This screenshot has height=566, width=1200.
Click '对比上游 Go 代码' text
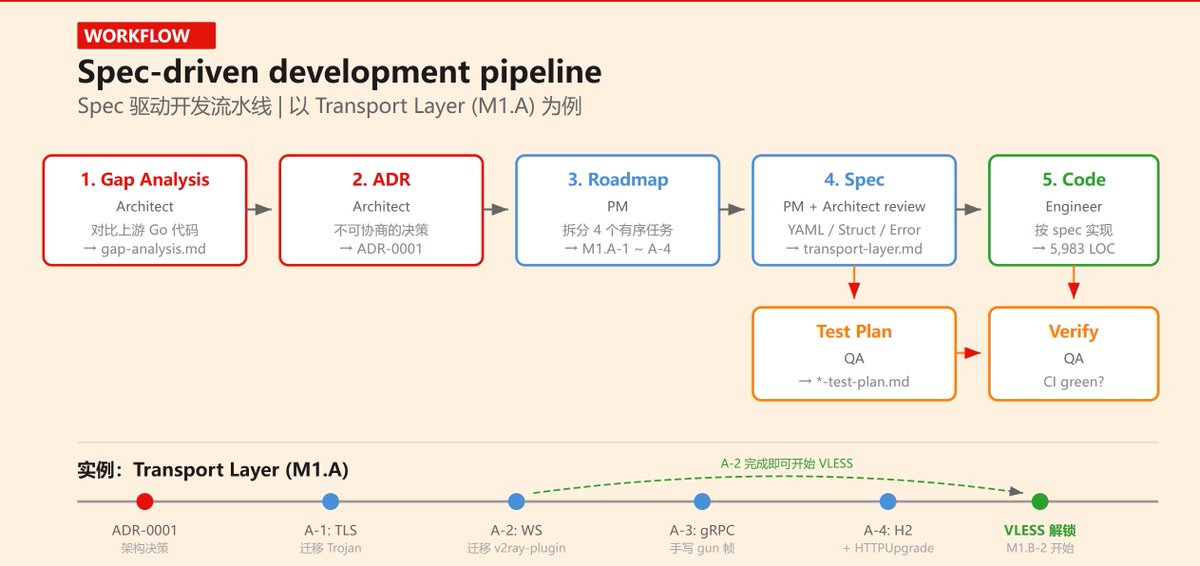tap(145, 229)
